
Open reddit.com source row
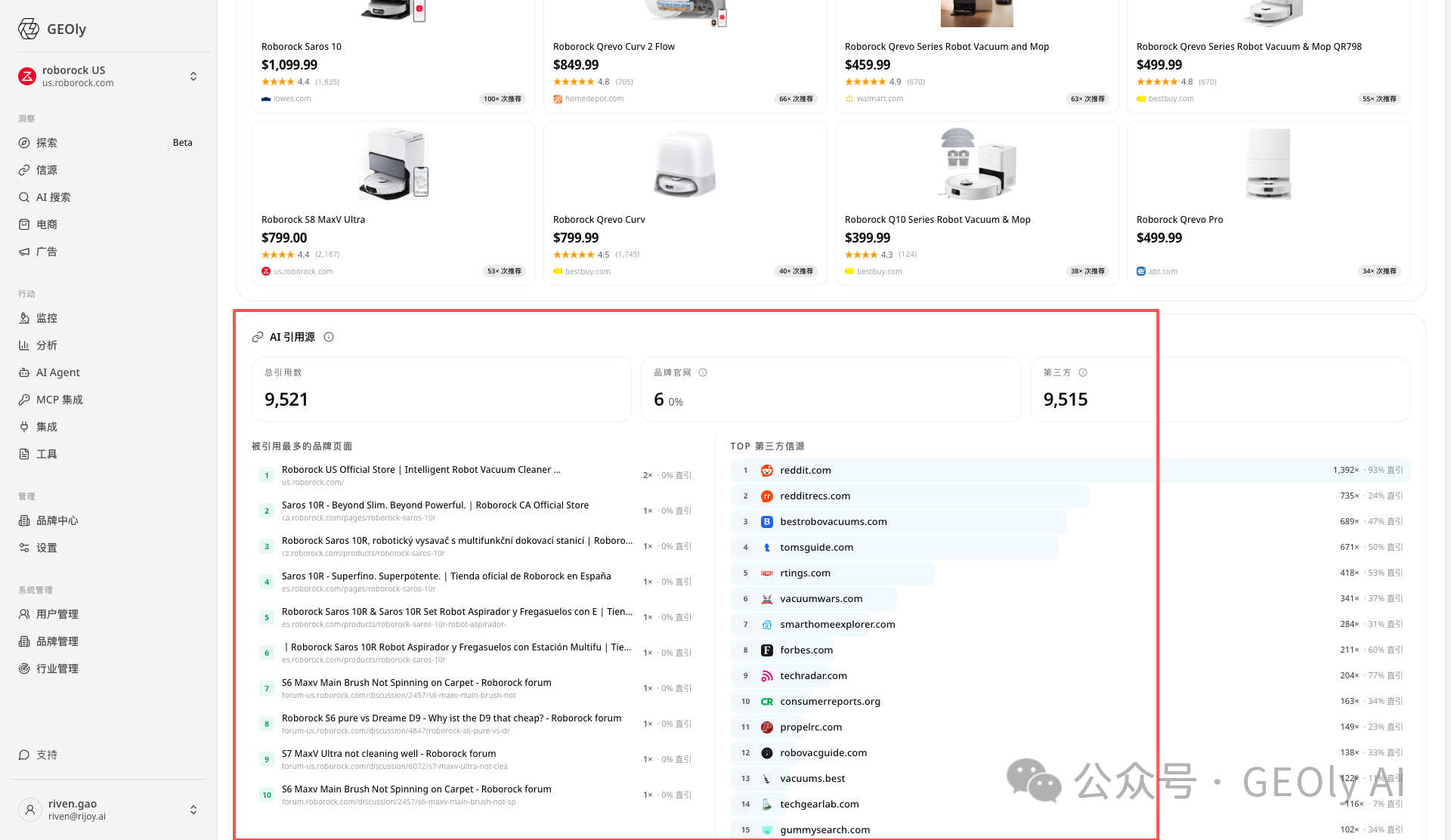tap(1070, 471)
